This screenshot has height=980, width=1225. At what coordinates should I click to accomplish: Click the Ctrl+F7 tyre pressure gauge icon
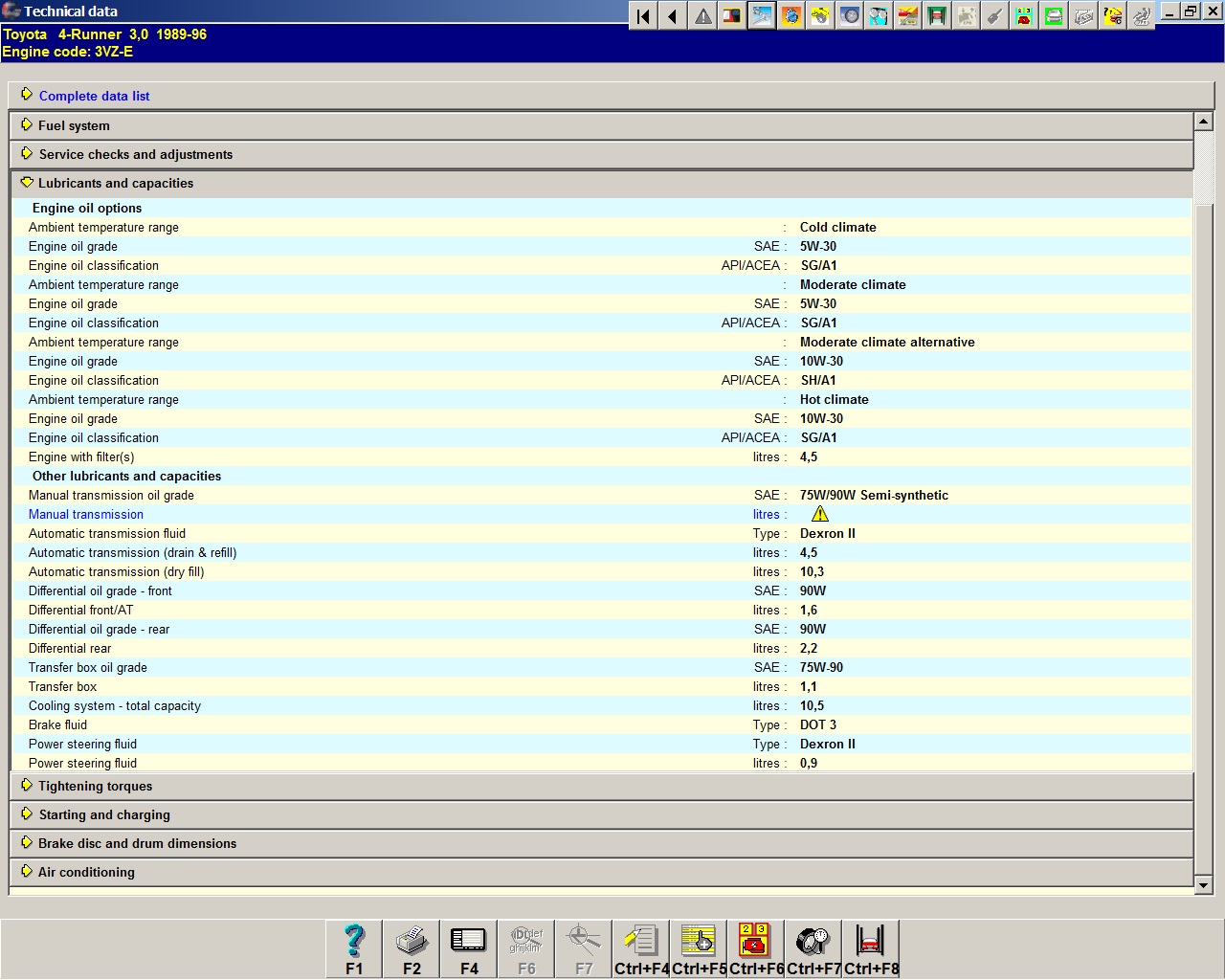click(813, 947)
